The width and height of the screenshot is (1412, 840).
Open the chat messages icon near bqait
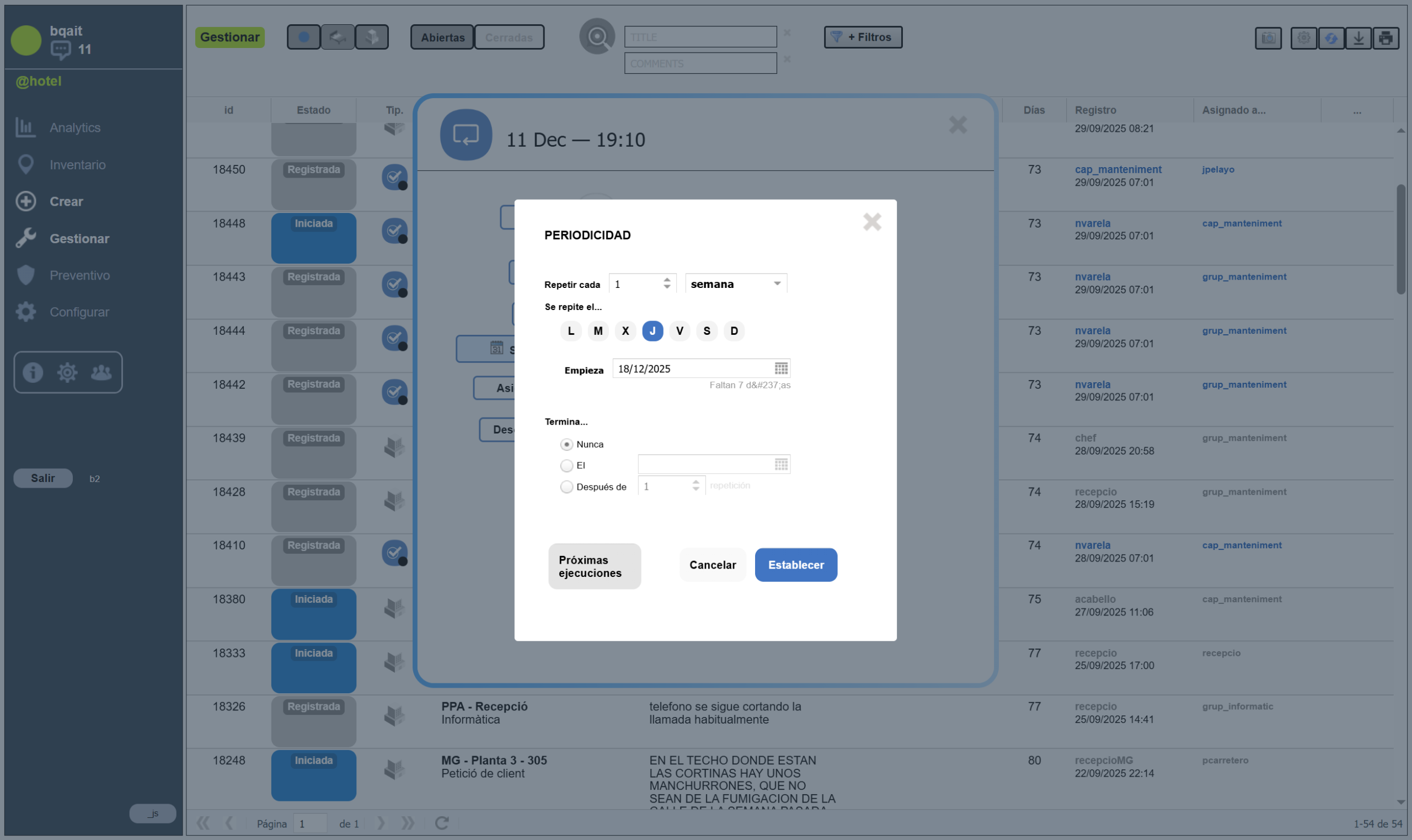pyautogui.click(x=61, y=50)
